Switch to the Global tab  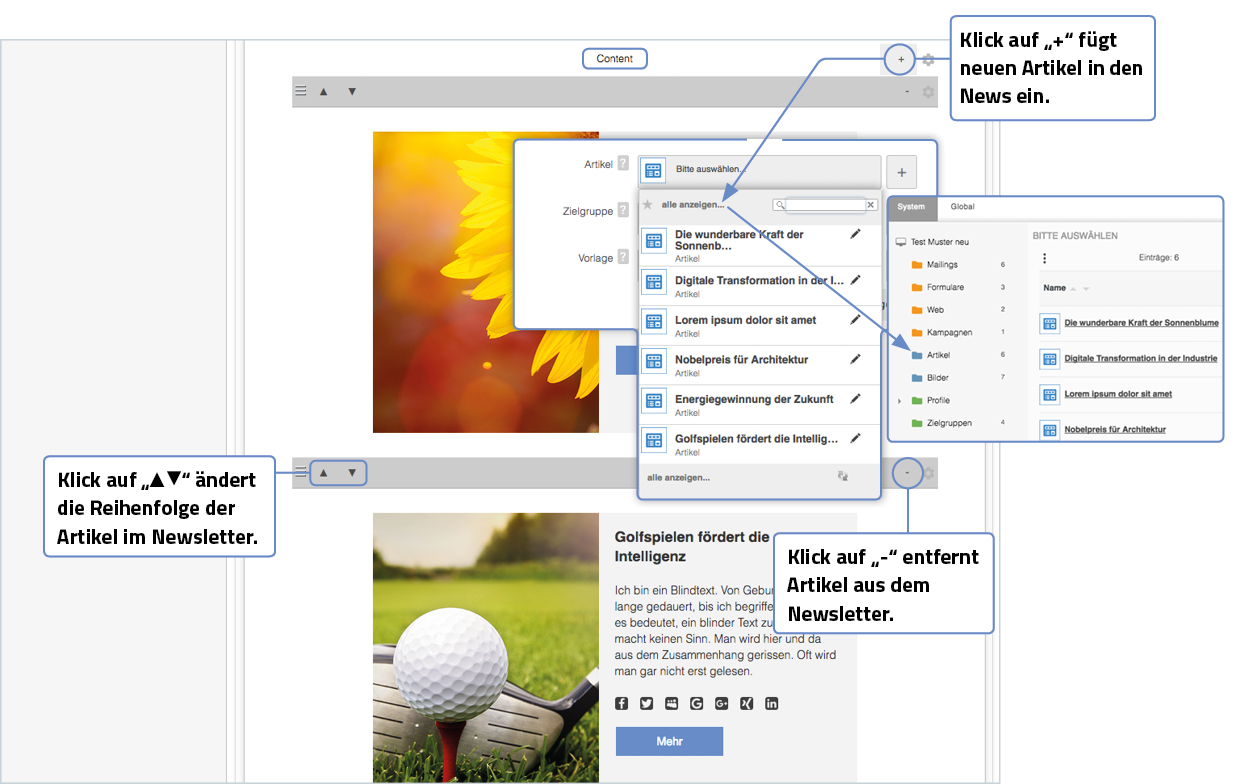(962, 207)
